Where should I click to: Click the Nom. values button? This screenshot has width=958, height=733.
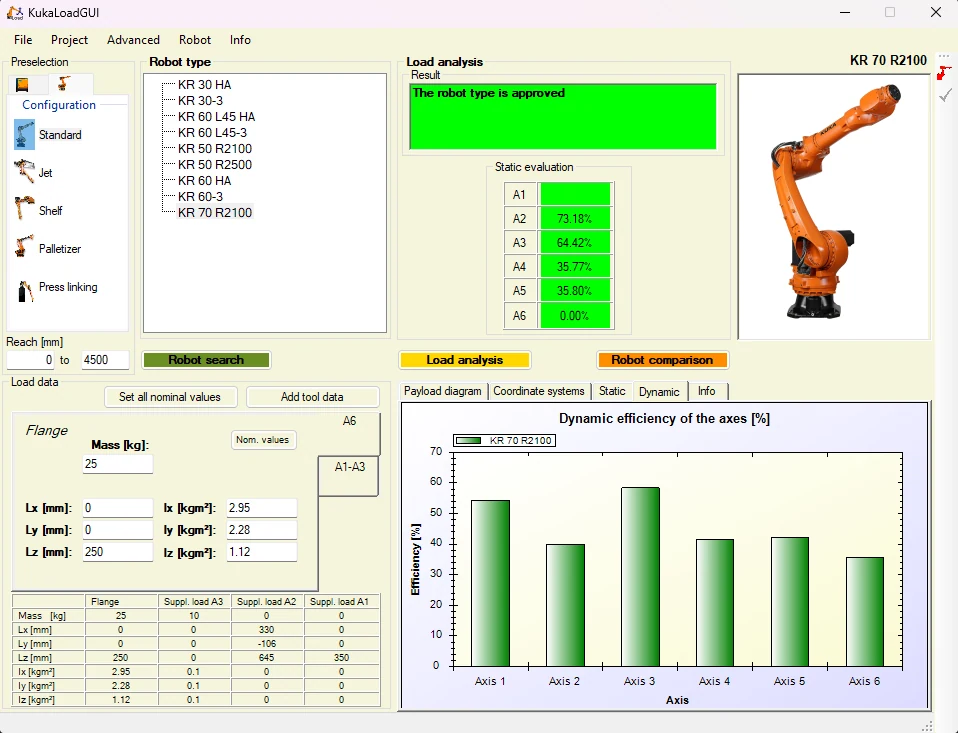click(263, 440)
